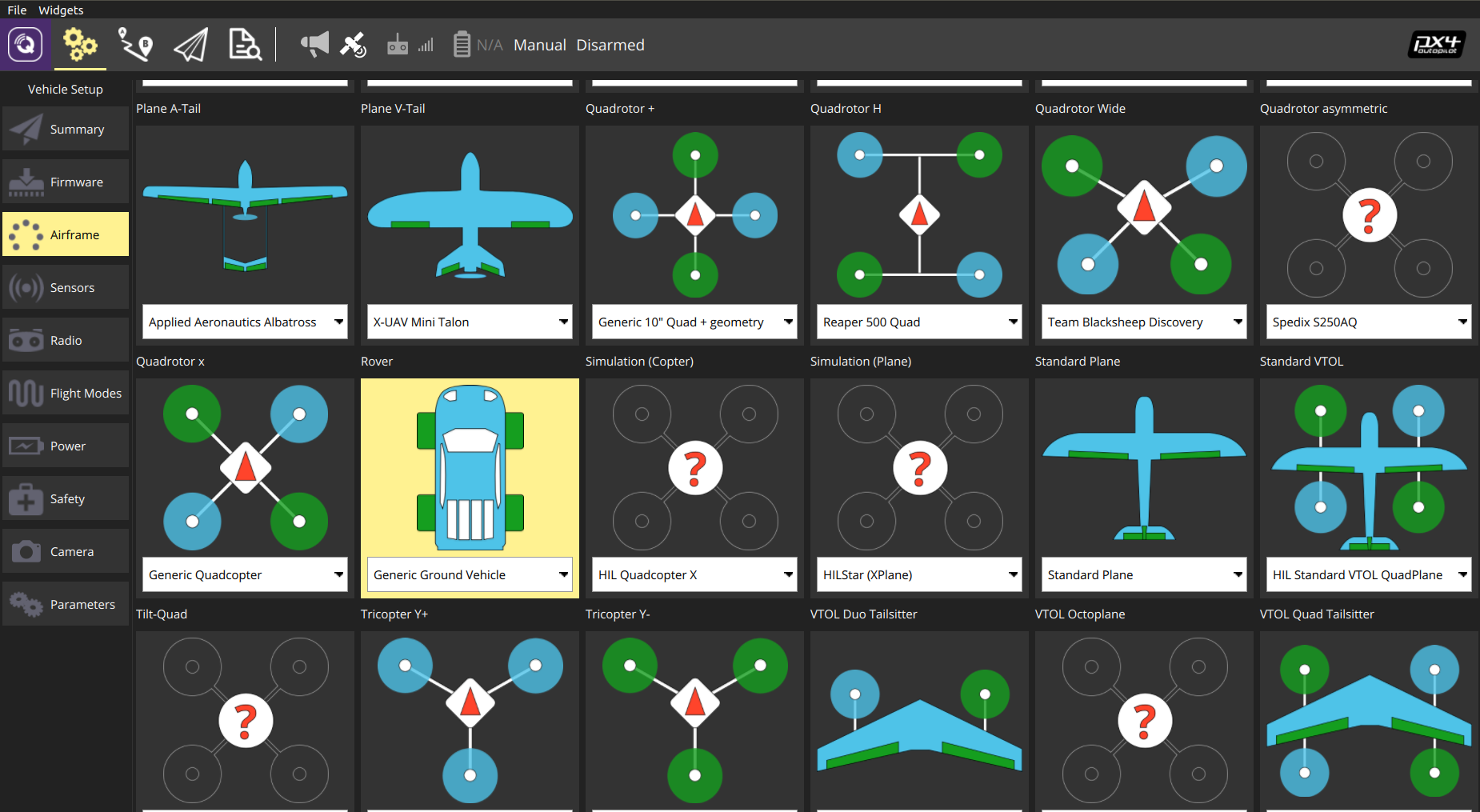Expand the Standard Plane dropdown

pos(1144,574)
